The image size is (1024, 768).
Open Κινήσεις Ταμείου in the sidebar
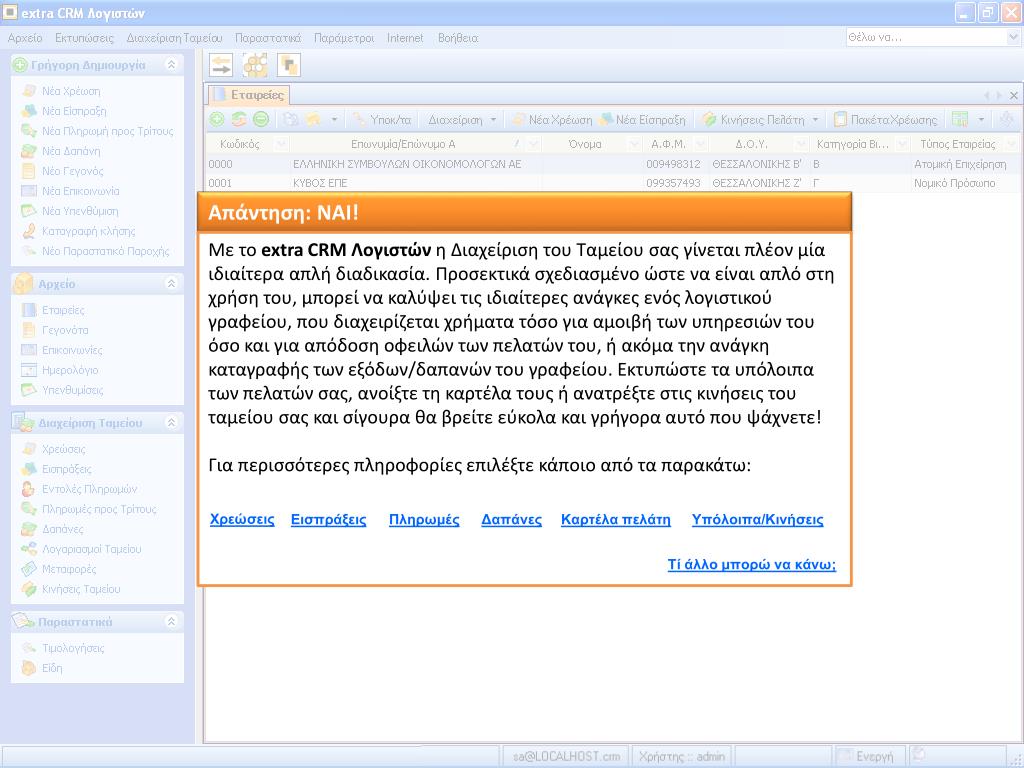pos(81,589)
